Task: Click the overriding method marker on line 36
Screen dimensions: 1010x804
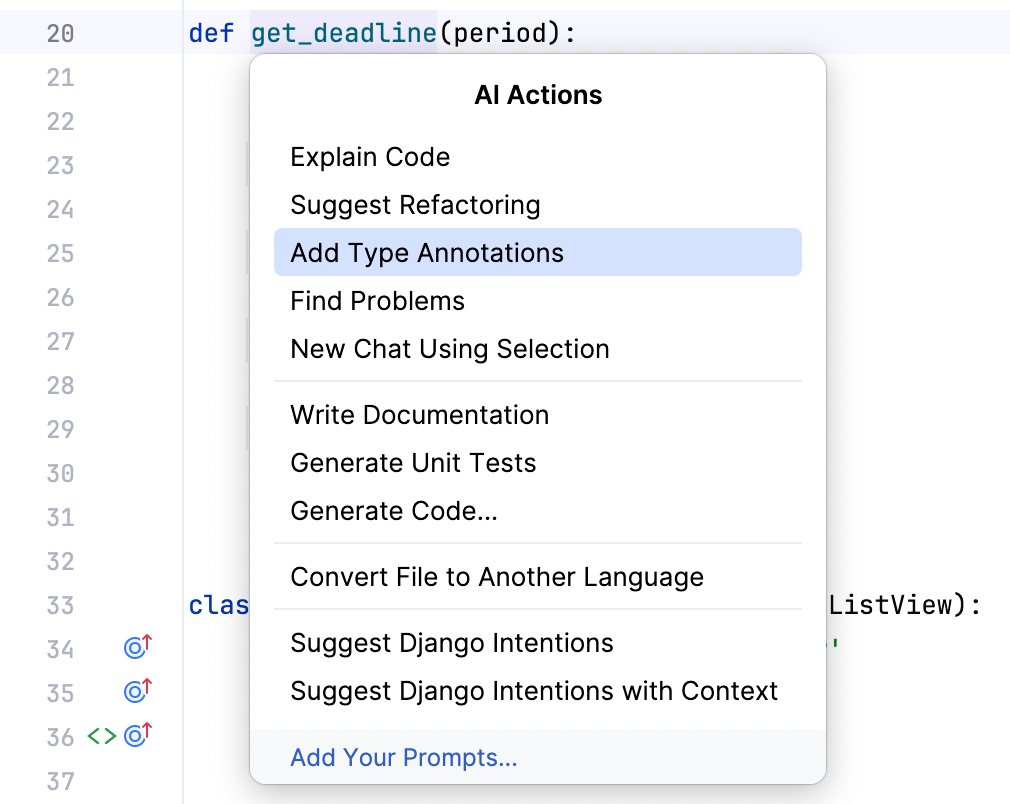Action: pyautogui.click(x=135, y=736)
